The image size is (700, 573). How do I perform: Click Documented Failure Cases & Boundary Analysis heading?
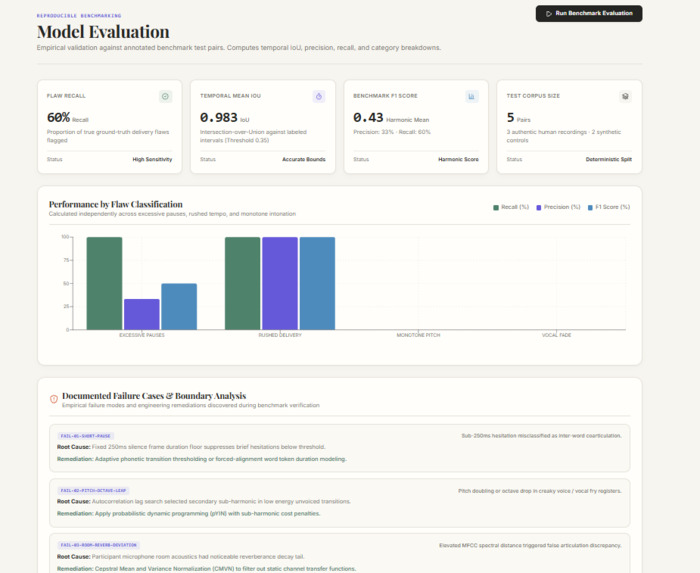(x=154, y=396)
